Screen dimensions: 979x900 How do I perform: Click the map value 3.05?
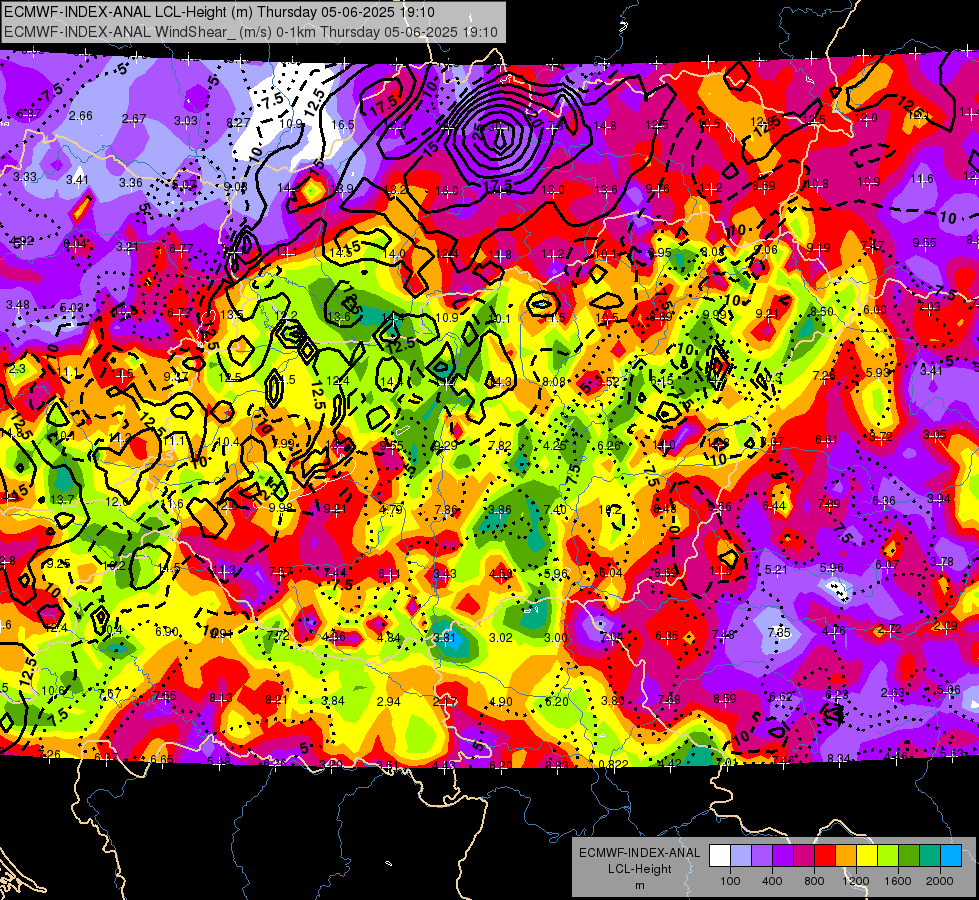pos(934,434)
